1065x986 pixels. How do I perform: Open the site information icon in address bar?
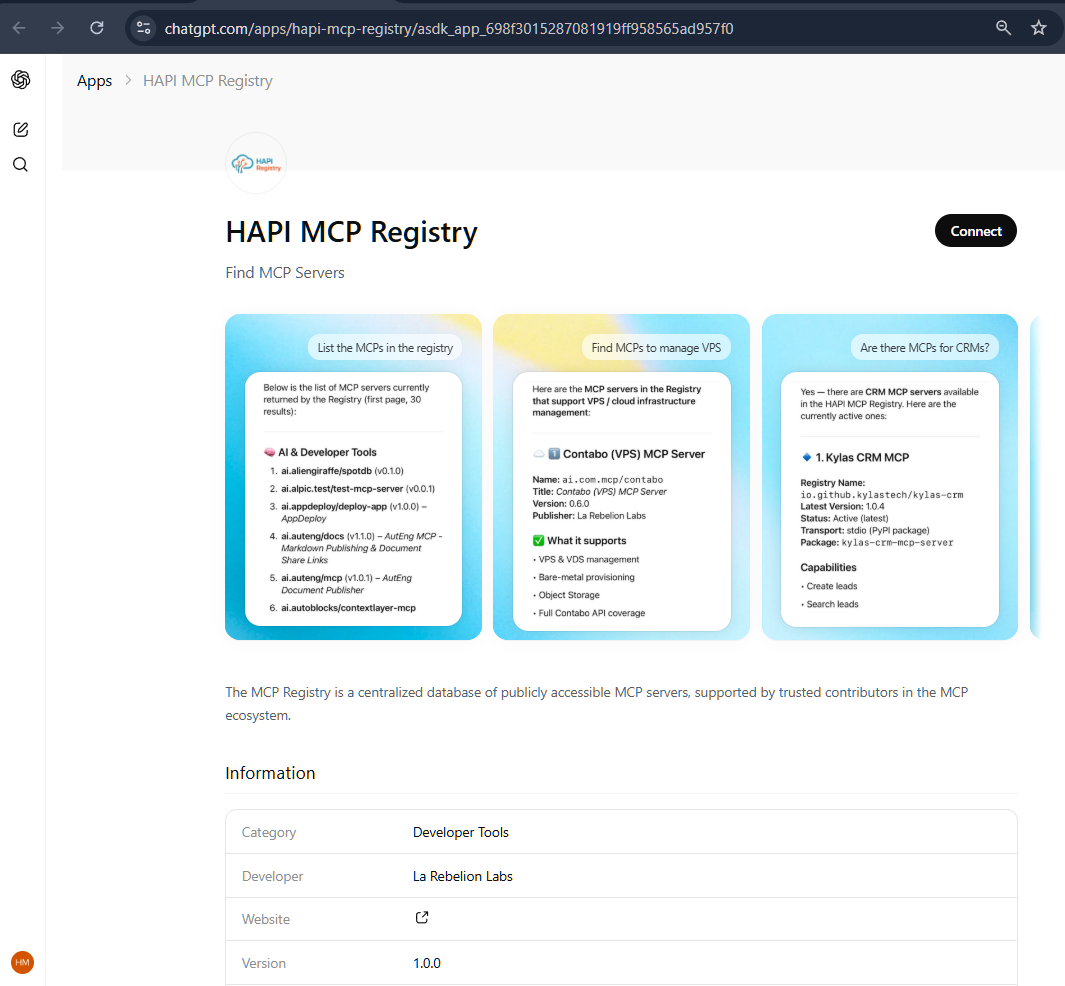(143, 27)
